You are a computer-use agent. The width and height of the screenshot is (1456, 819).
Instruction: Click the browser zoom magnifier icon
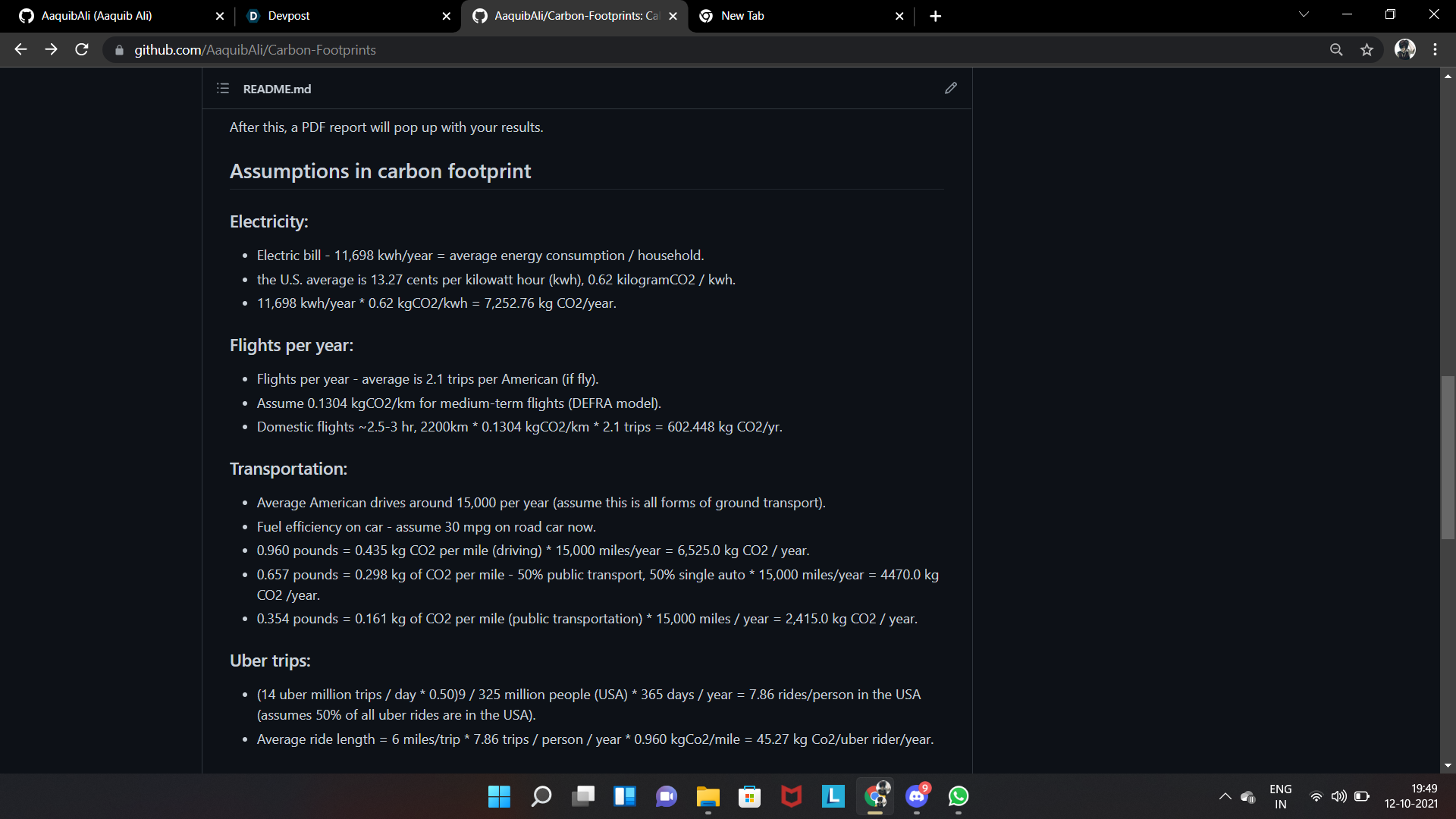[1336, 50]
